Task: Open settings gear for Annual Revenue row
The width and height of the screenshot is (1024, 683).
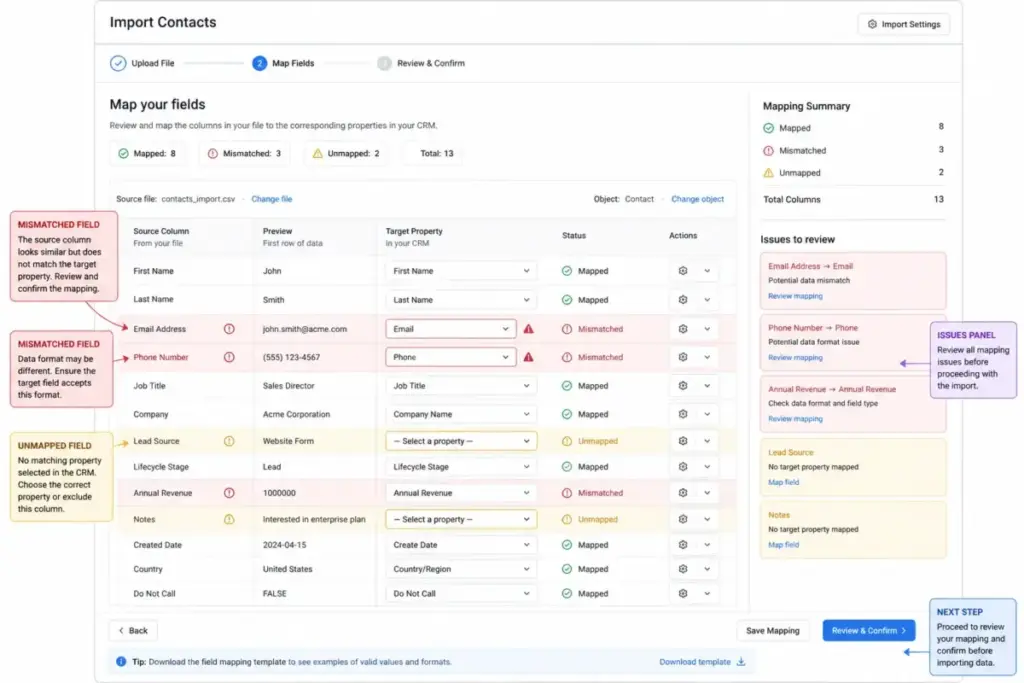Action: coord(682,493)
